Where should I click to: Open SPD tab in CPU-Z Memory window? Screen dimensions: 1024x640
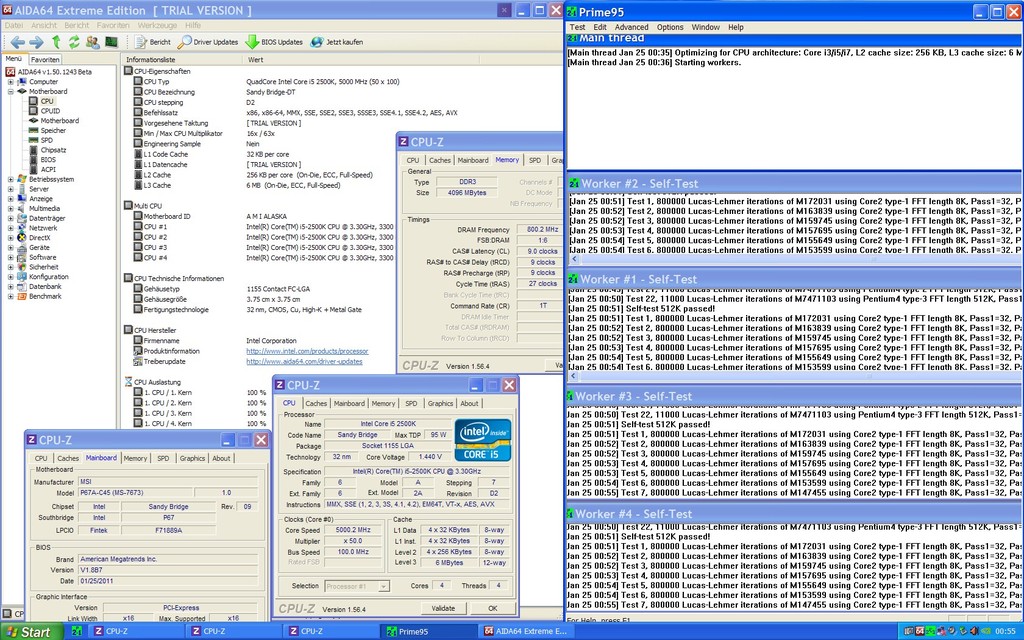(535, 160)
